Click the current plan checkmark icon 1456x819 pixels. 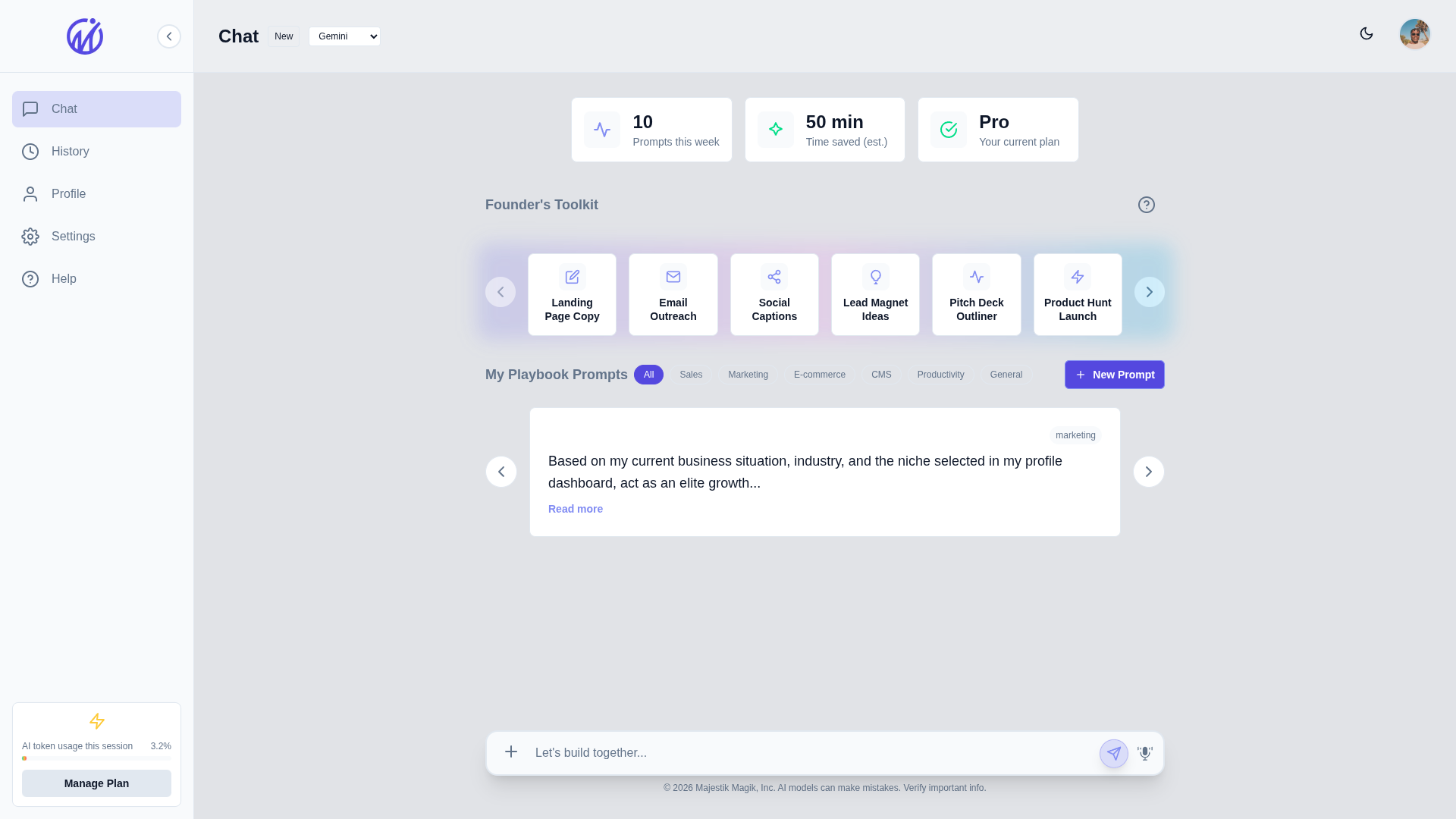coord(949,130)
